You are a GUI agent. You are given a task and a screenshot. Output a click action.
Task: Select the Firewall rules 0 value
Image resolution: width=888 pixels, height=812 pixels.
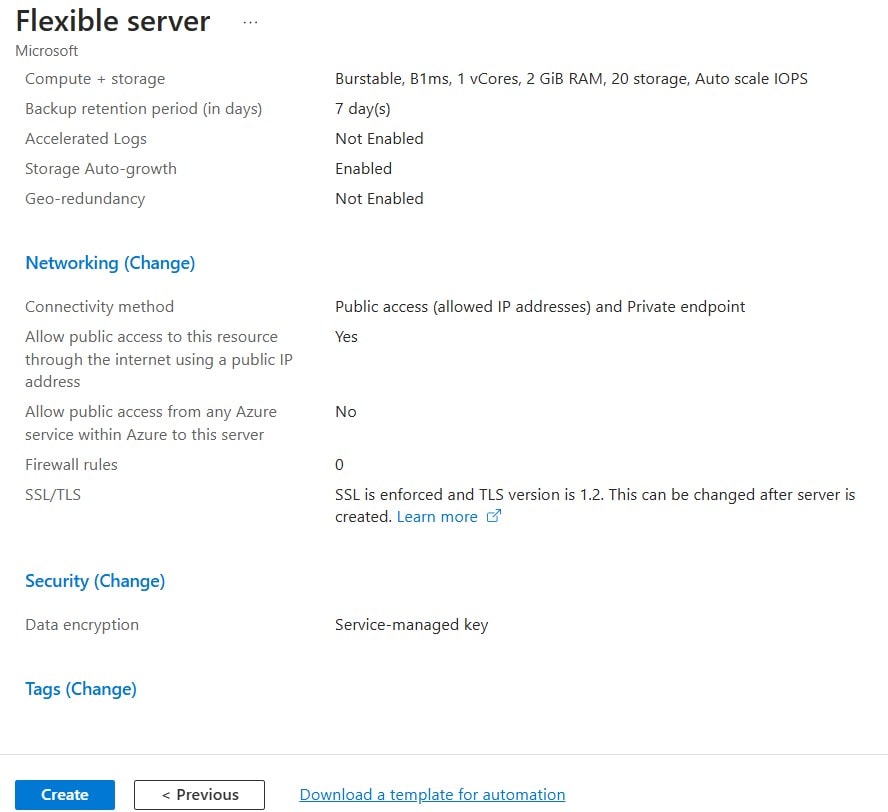339,464
